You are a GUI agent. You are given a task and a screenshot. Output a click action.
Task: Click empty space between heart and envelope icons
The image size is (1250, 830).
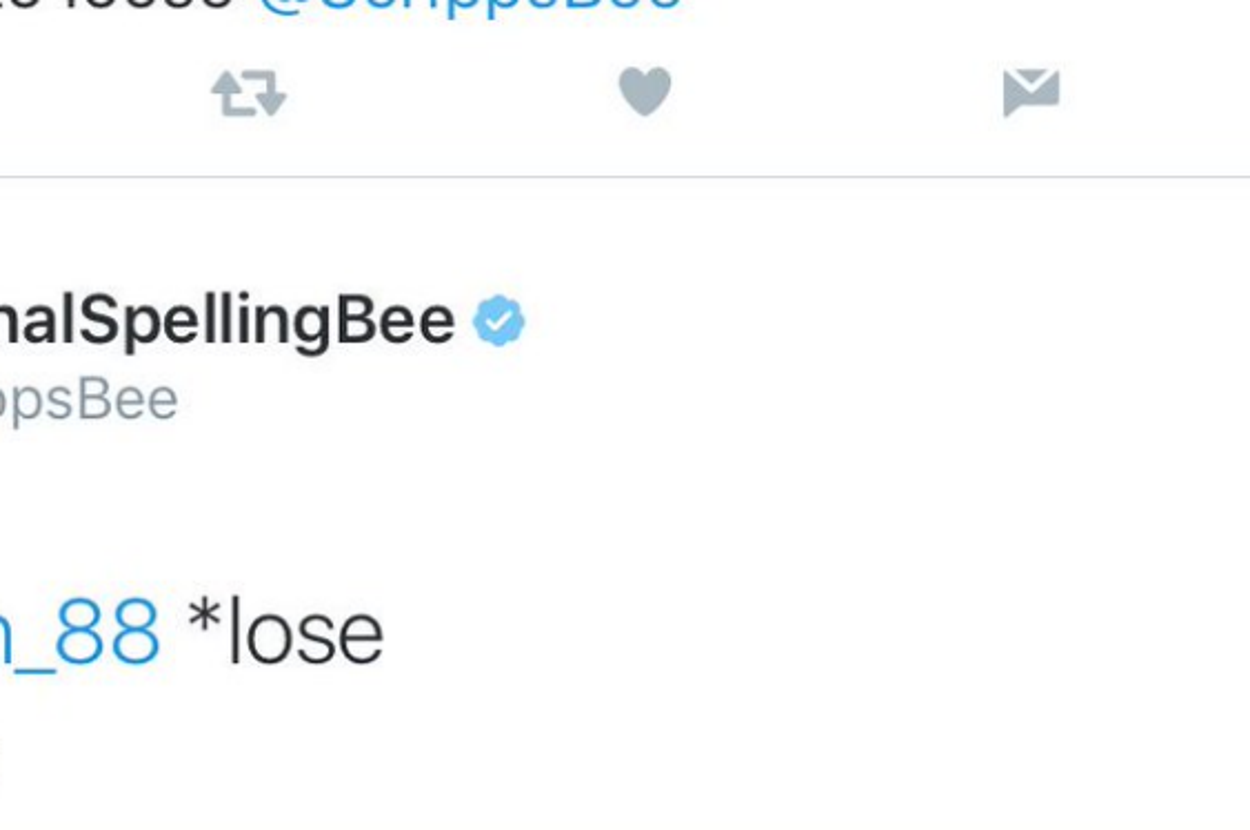[x=840, y=94]
